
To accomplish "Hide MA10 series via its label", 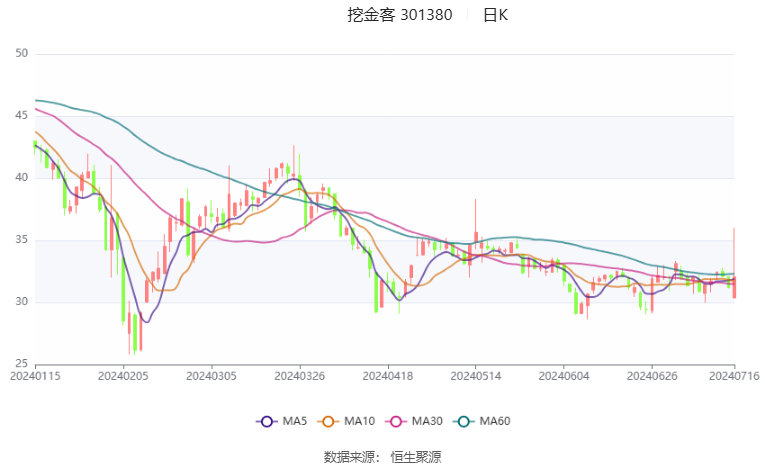I will pos(360,421).
